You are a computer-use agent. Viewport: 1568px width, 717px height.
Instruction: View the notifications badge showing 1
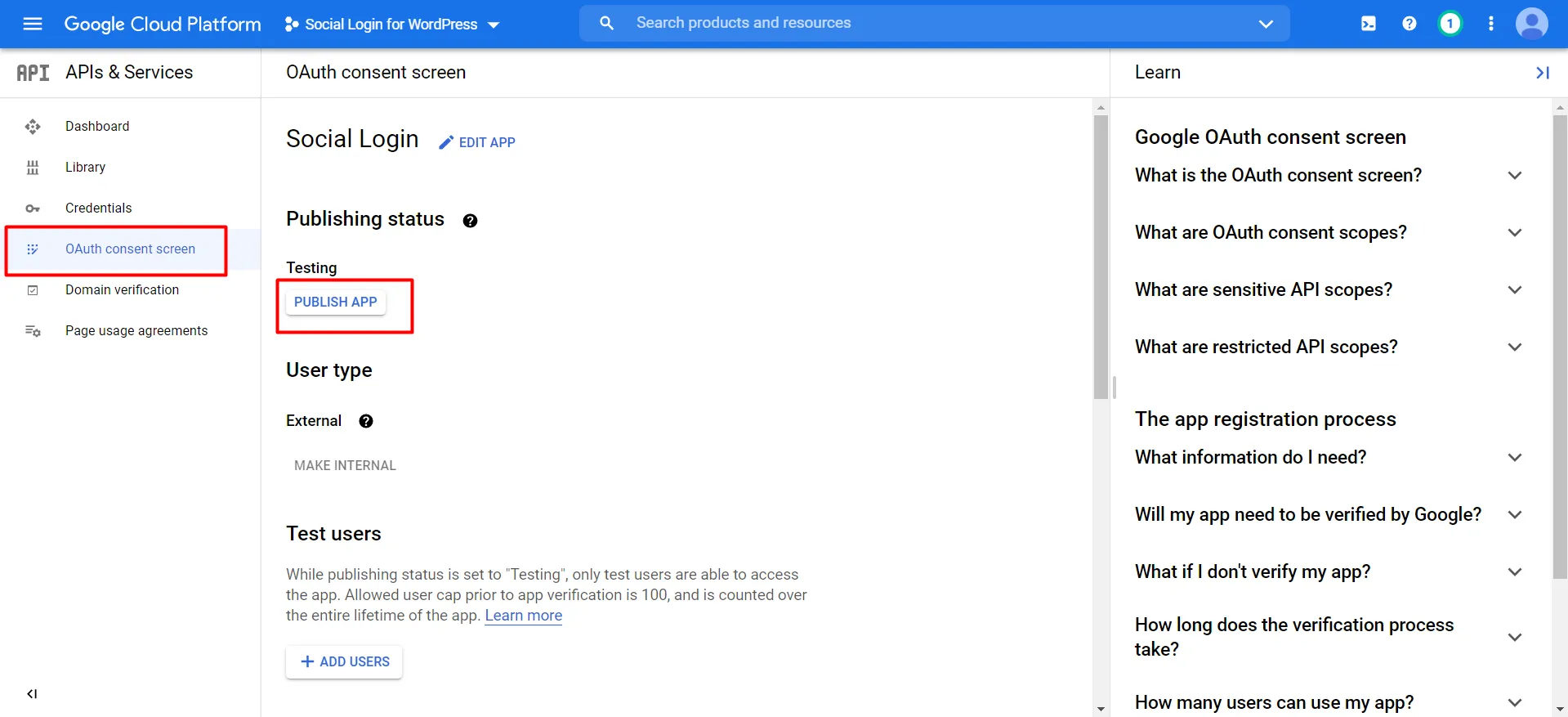pos(1450,24)
